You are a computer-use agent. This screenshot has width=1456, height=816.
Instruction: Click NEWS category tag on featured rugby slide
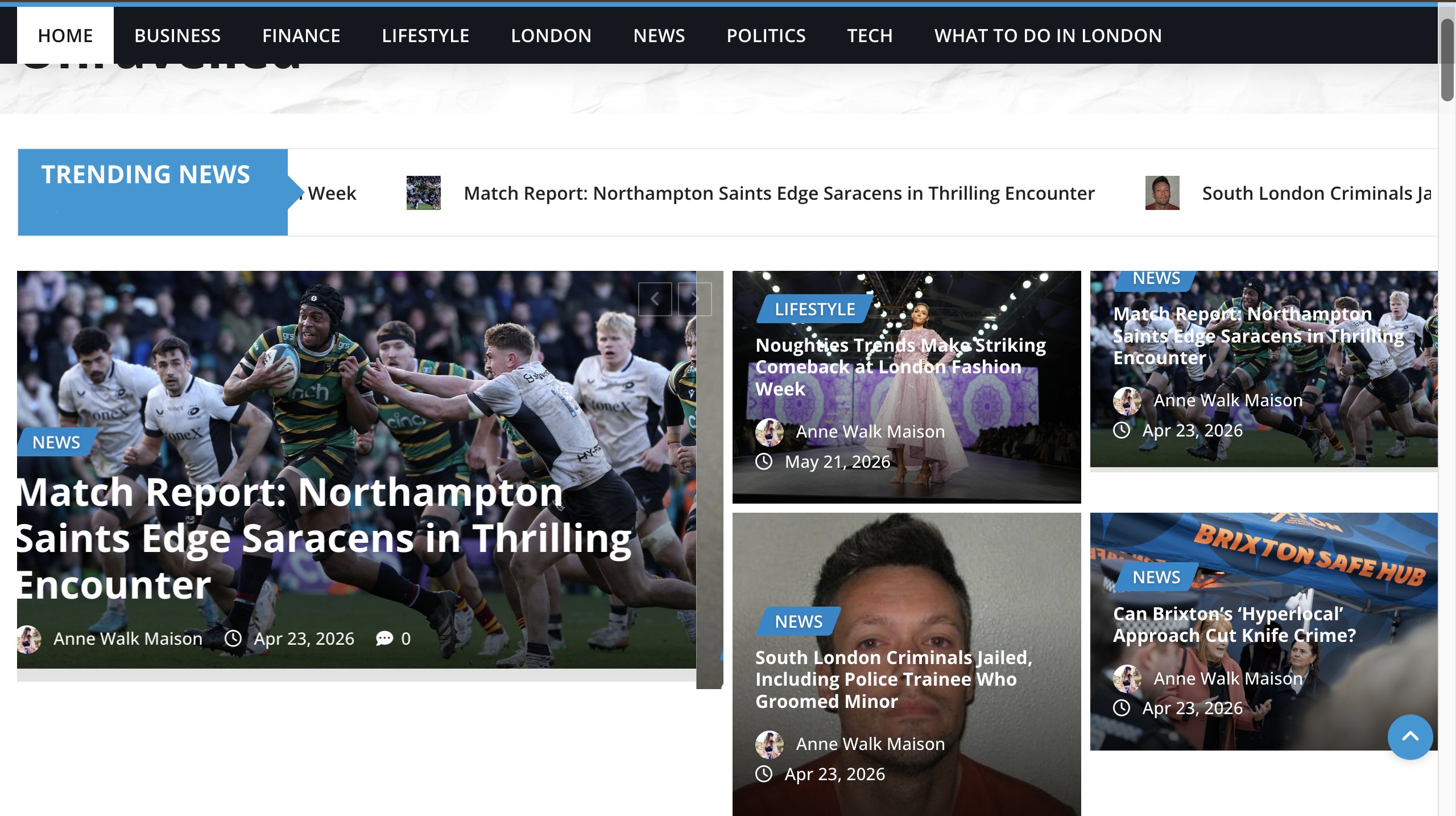point(56,442)
